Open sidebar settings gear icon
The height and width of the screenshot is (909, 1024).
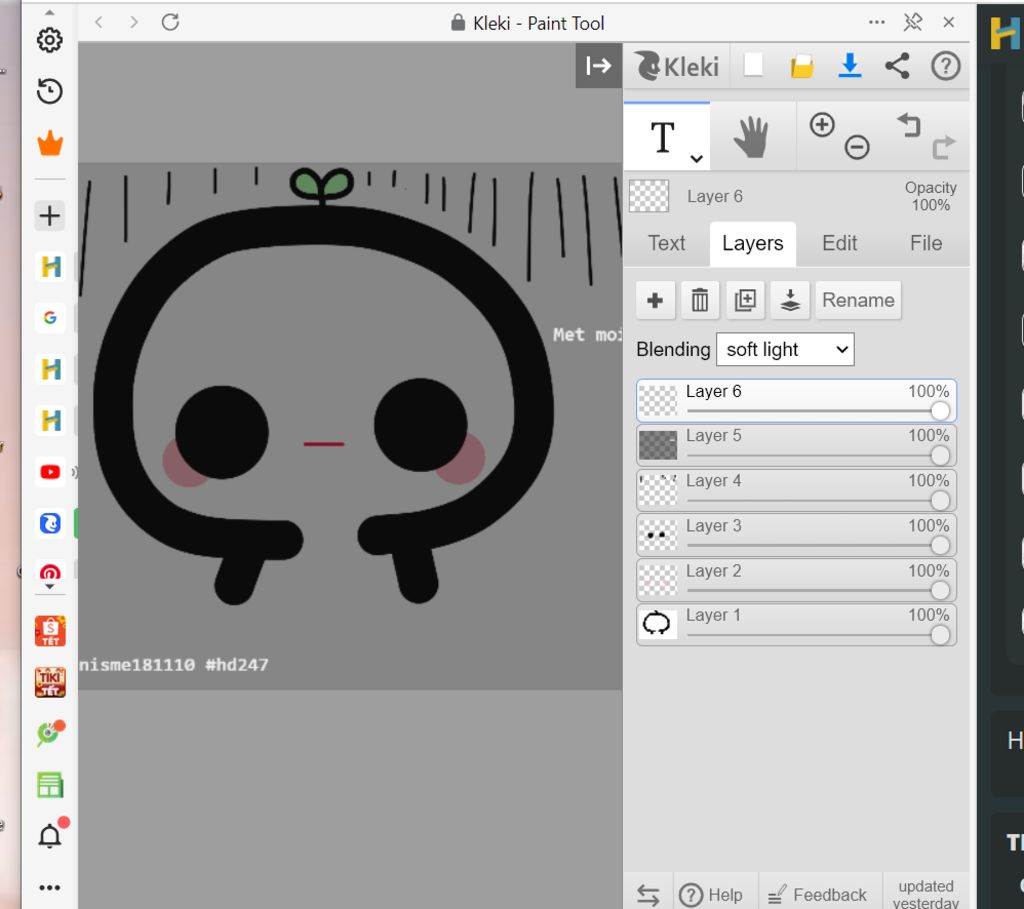(x=50, y=40)
